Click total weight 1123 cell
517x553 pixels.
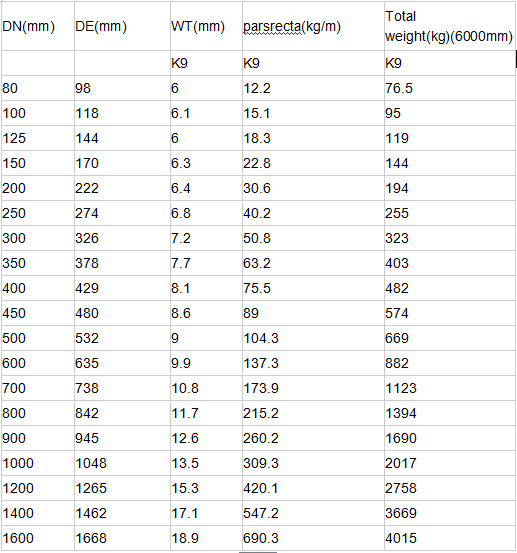[x=450, y=388]
